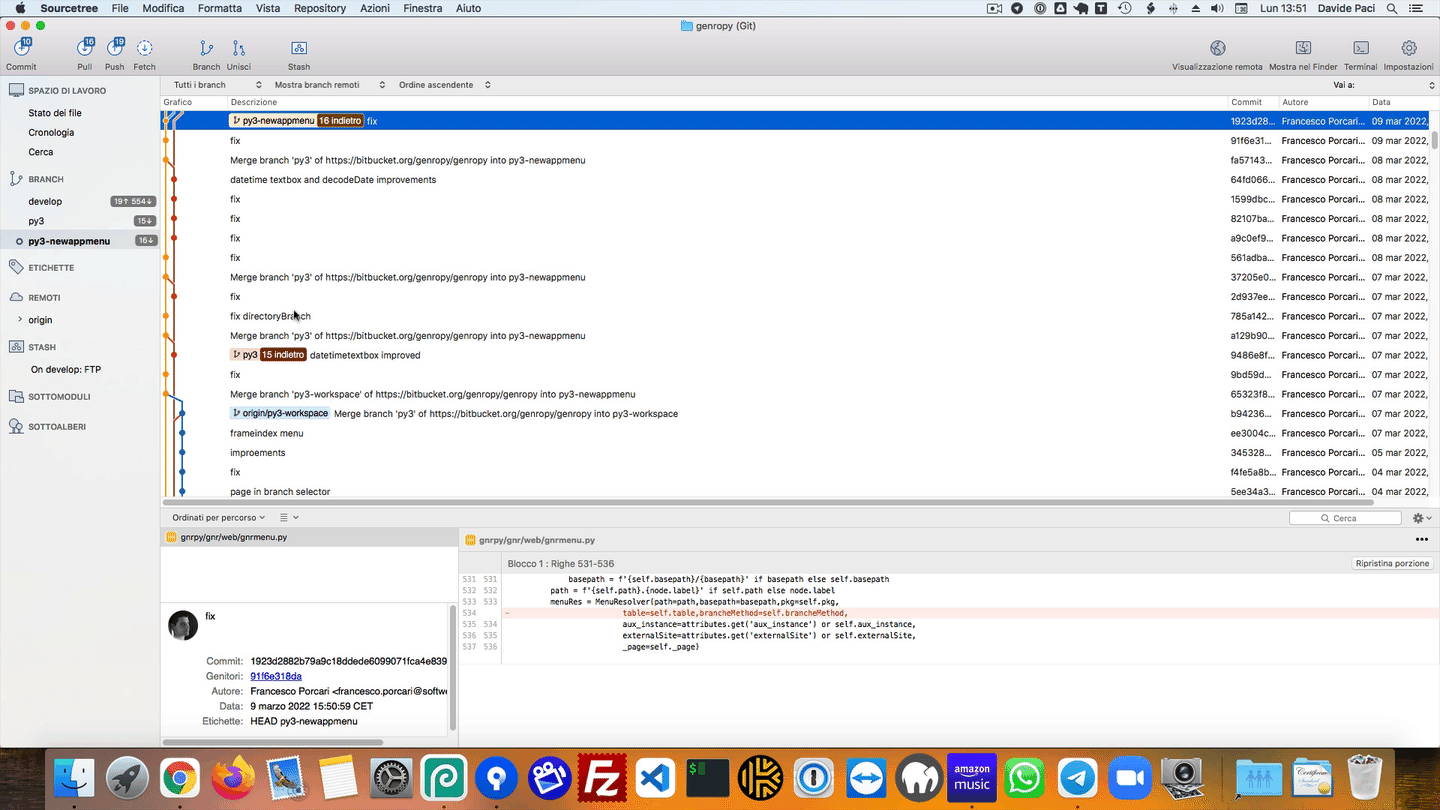Open the File menu
1440x810 pixels.
click(120, 8)
